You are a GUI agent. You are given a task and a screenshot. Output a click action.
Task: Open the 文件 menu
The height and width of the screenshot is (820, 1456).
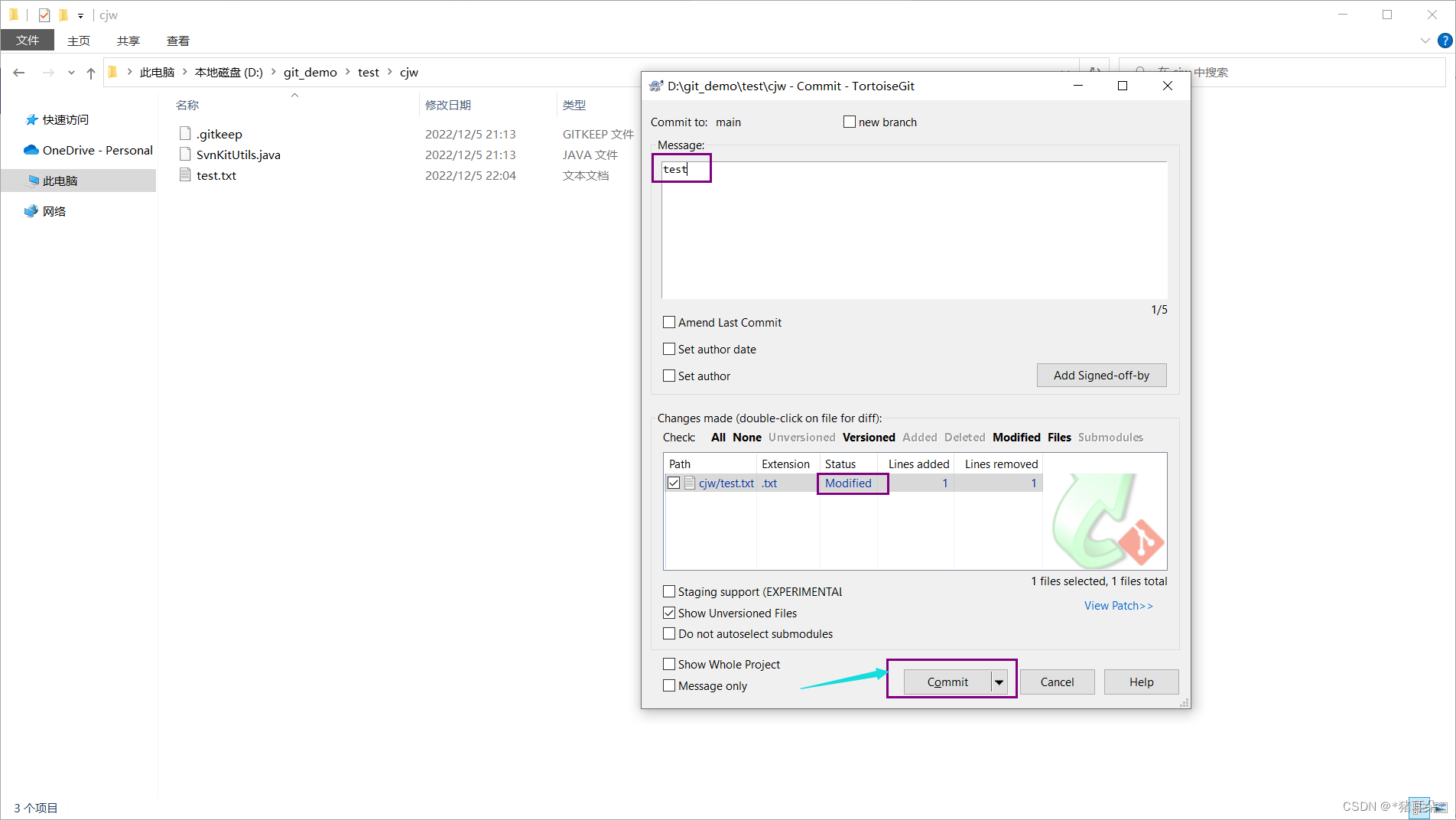28,40
